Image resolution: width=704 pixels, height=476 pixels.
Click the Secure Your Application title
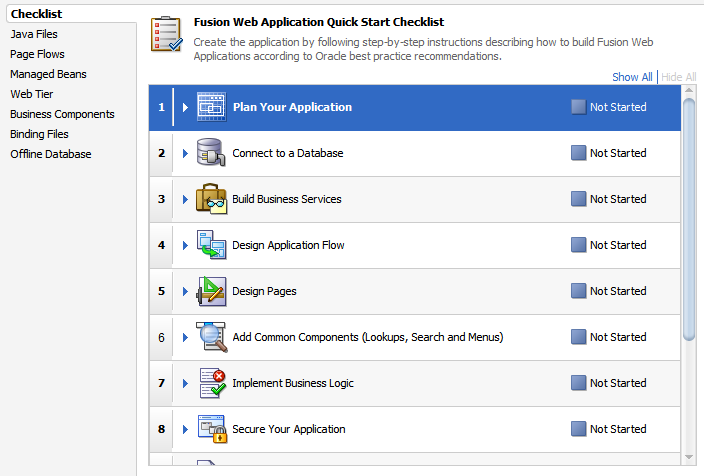pos(289,429)
